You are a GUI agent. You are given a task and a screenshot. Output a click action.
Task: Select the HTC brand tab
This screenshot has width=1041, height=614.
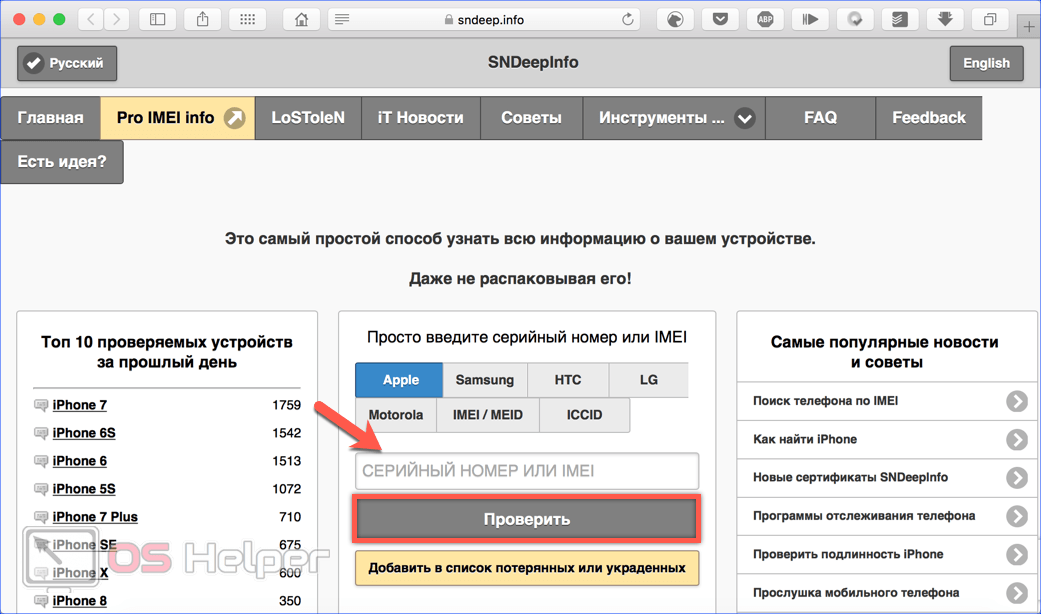coord(568,380)
